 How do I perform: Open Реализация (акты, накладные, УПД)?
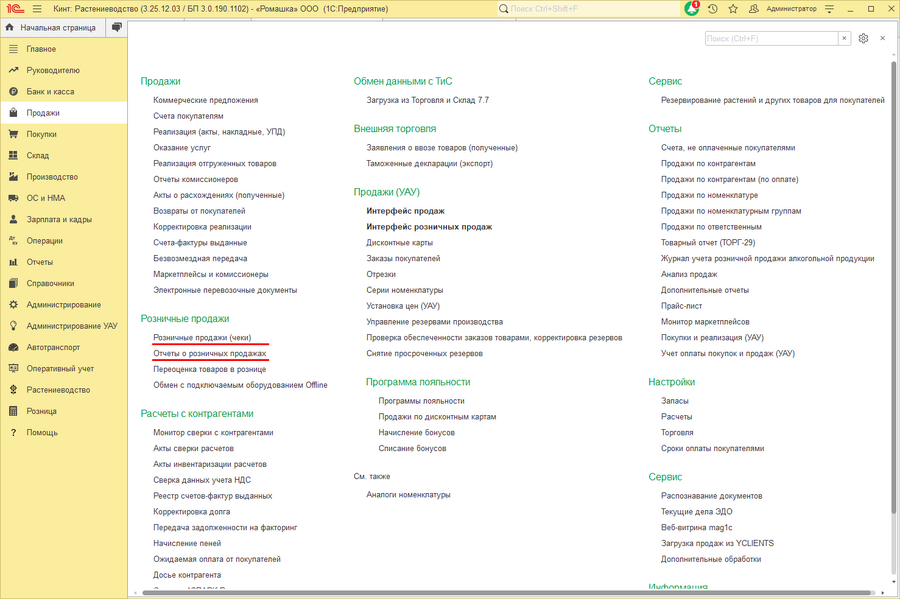219,132
